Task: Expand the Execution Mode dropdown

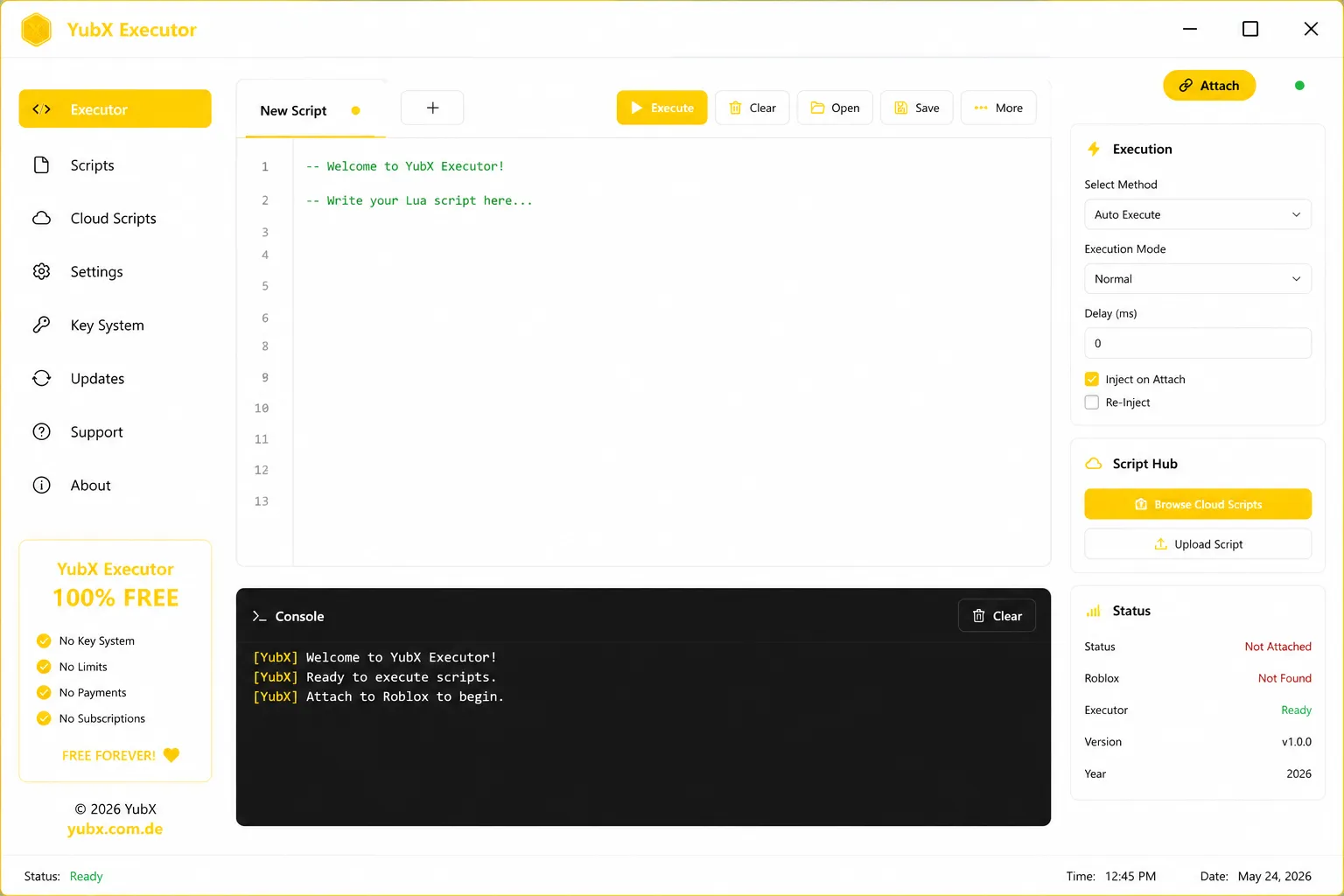Action: [1198, 279]
